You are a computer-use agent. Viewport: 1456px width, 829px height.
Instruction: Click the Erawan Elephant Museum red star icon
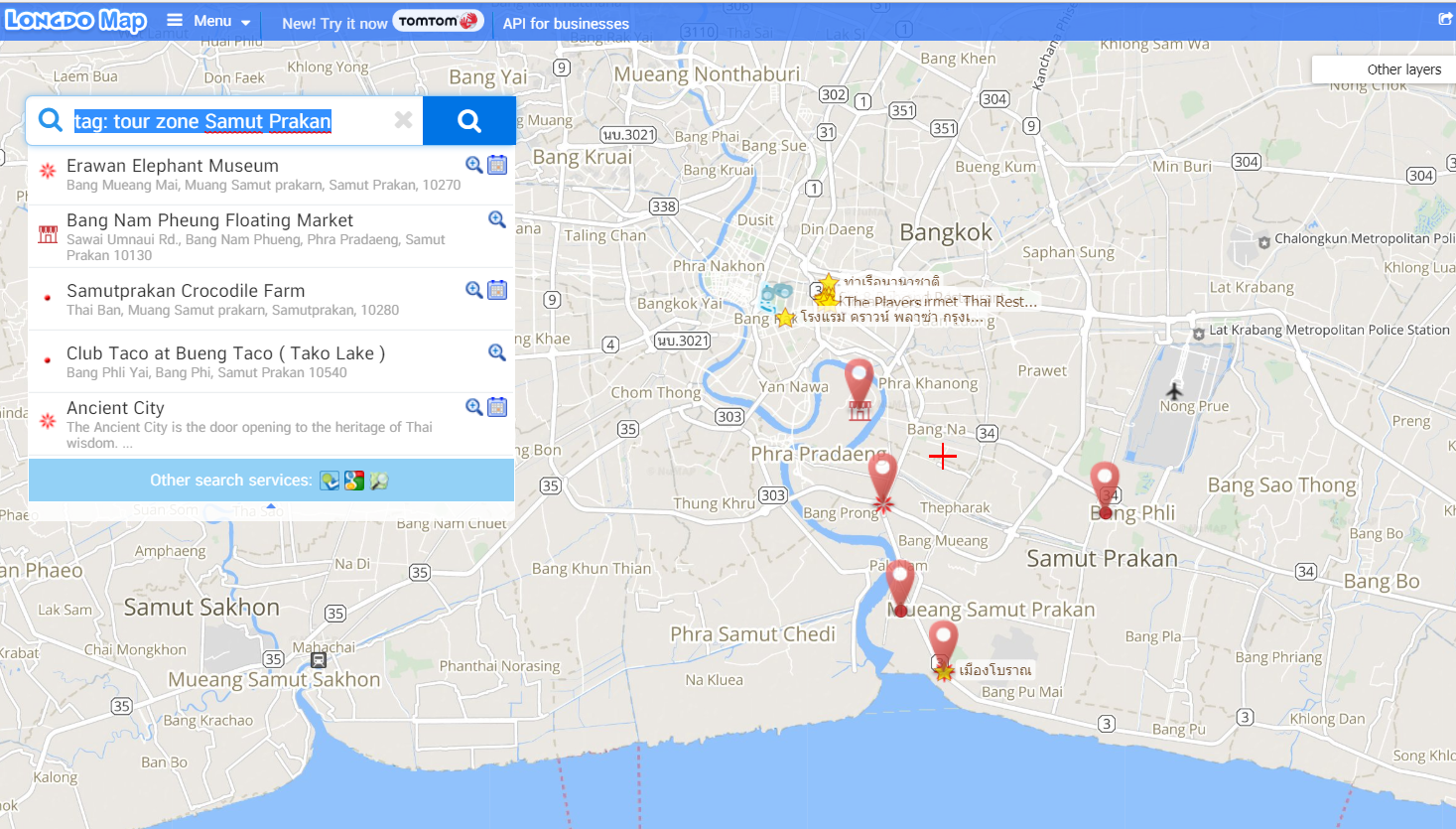(x=48, y=171)
